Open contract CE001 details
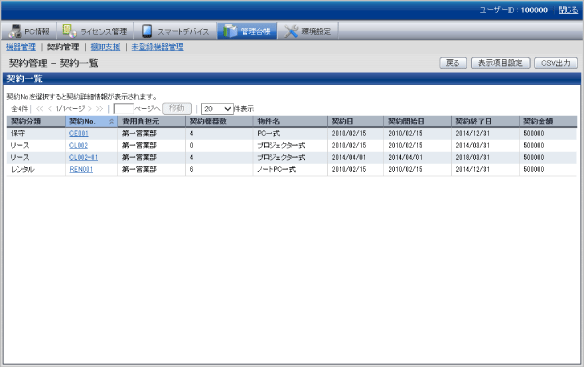 pos(79,133)
